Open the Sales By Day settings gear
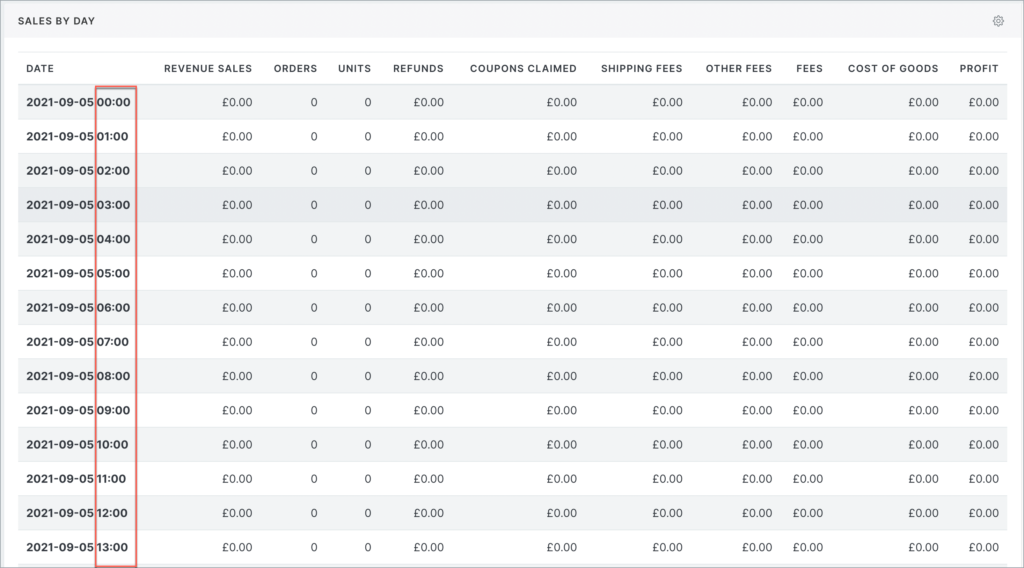This screenshot has width=1024, height=568. coord(998,21)
